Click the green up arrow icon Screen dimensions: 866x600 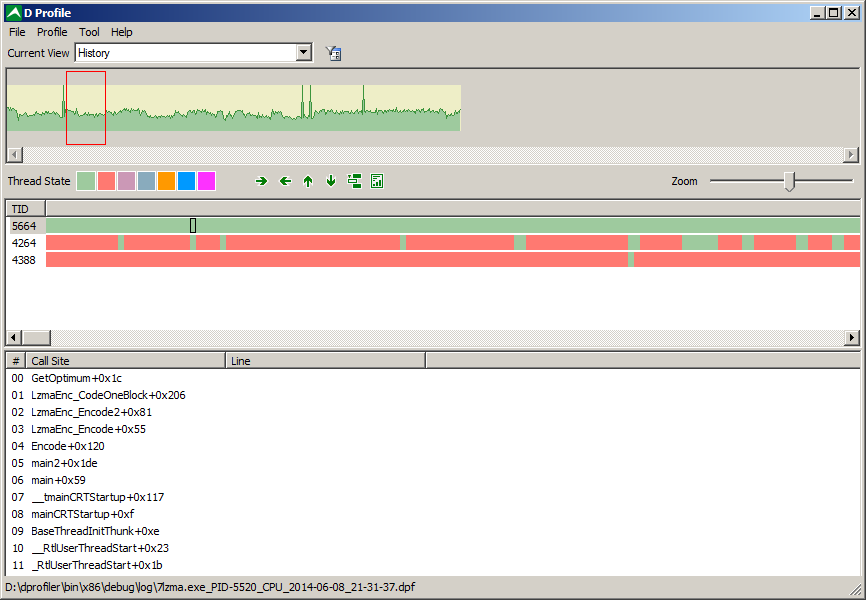(308, 181)
